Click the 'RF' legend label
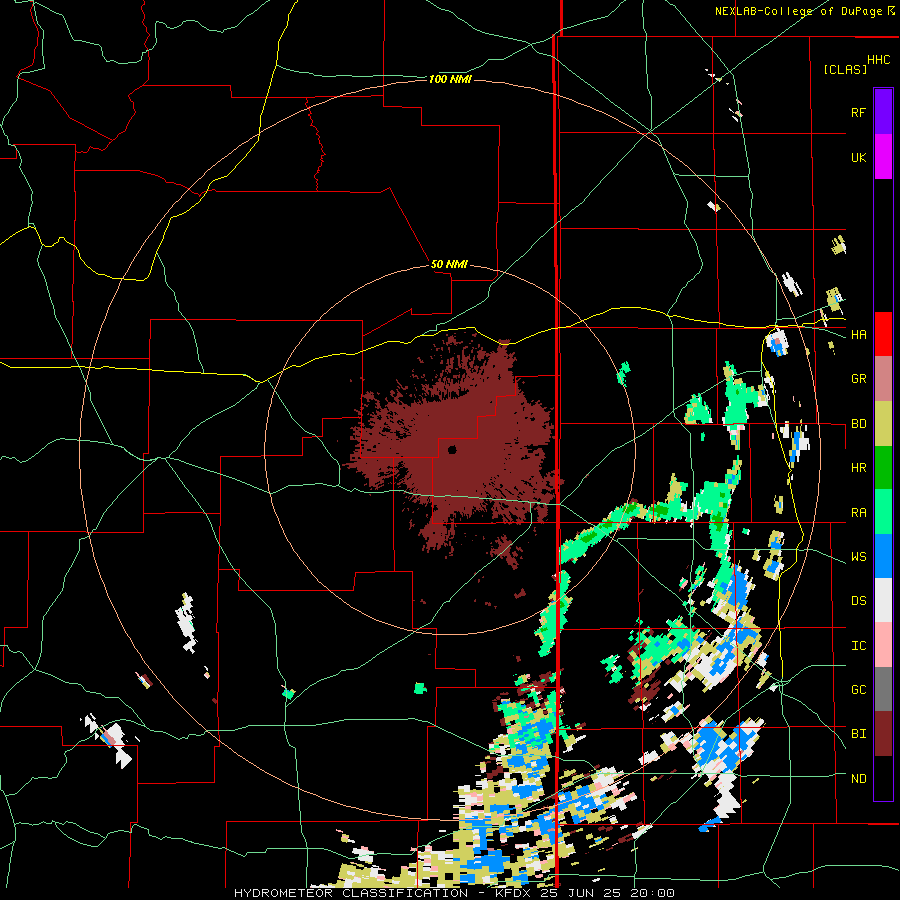Screen dimensions: 900x900 [x=858, y=112]
